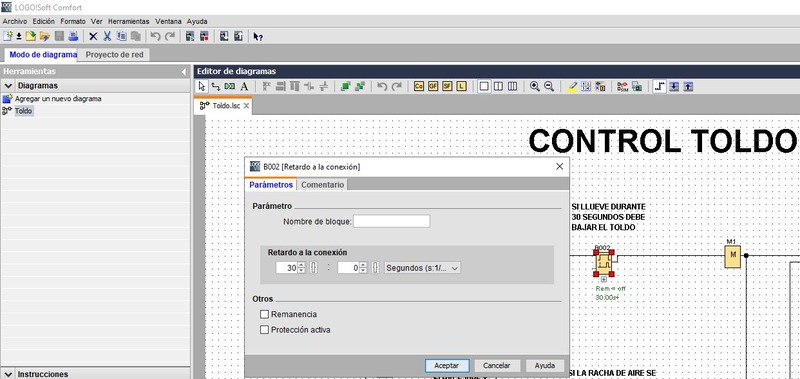Enable the Protección activa checkbox
Viewport: 800px width, 379px height.
(264, 330)
